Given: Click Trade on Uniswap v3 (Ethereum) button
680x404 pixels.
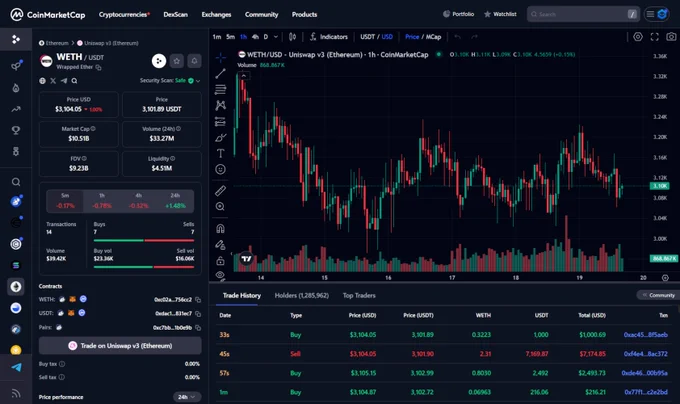Looking at the screenshot, I should point(120,345).
